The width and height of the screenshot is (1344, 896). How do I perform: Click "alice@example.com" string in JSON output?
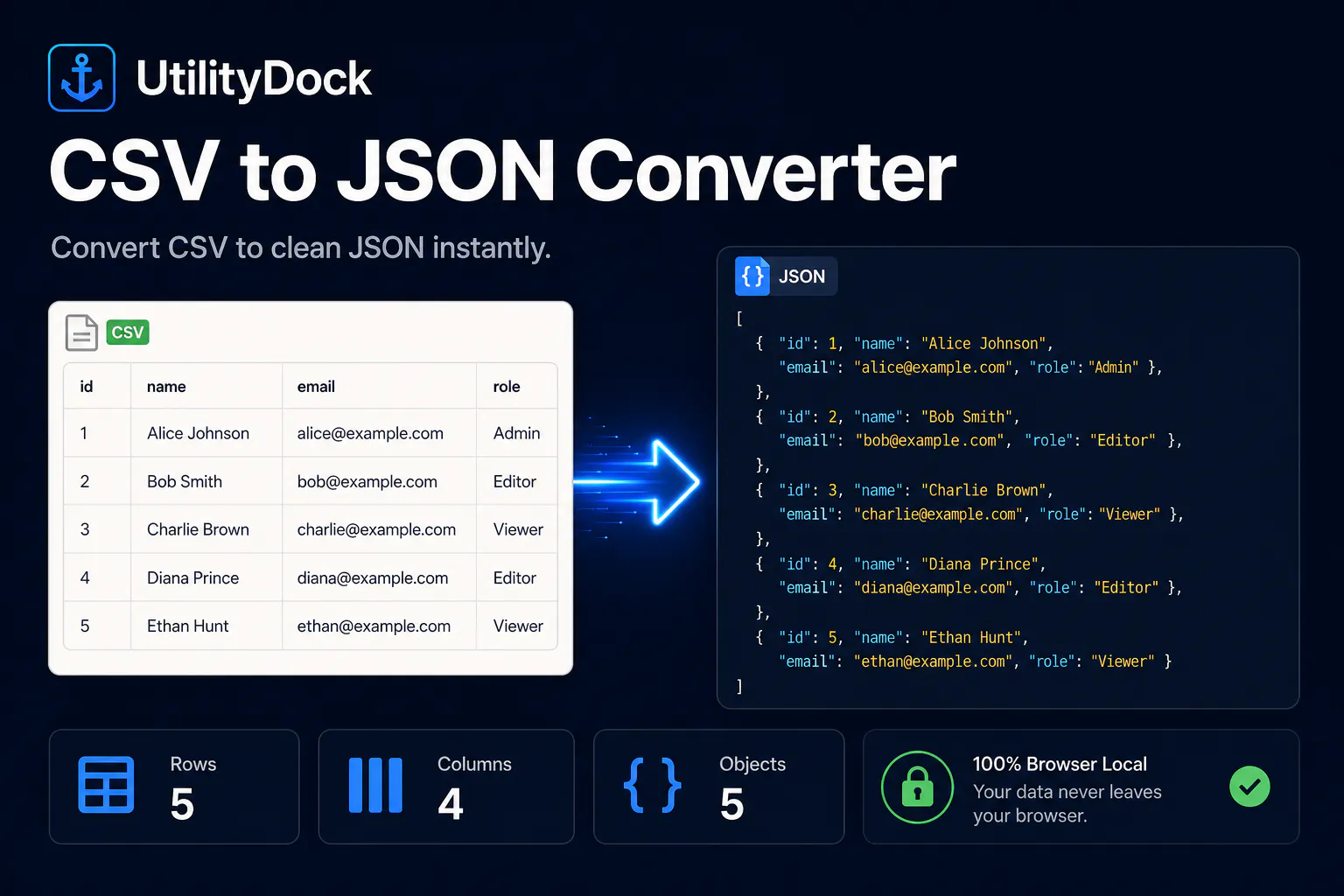[934, 367]
